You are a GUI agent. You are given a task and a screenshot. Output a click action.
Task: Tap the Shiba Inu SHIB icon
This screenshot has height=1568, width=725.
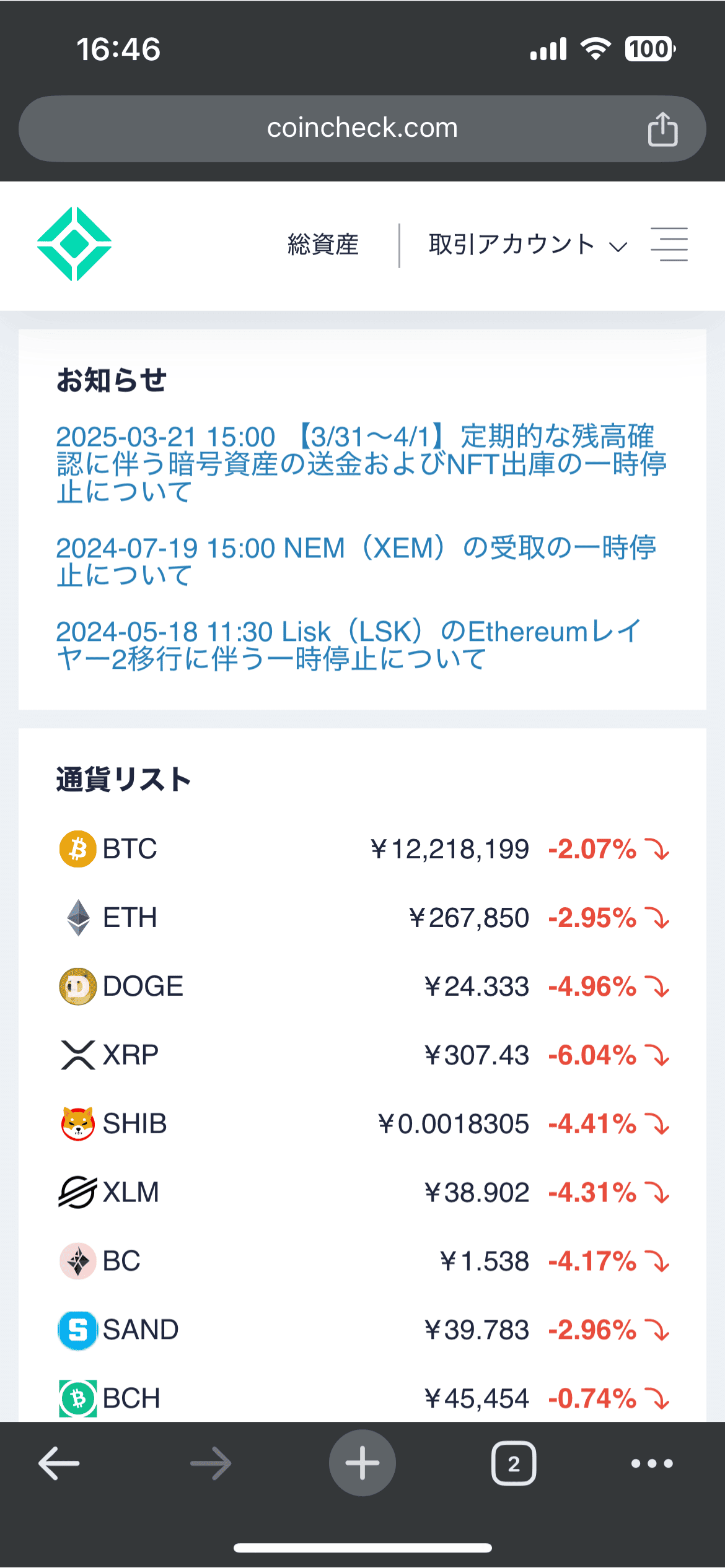point(77,1123)
